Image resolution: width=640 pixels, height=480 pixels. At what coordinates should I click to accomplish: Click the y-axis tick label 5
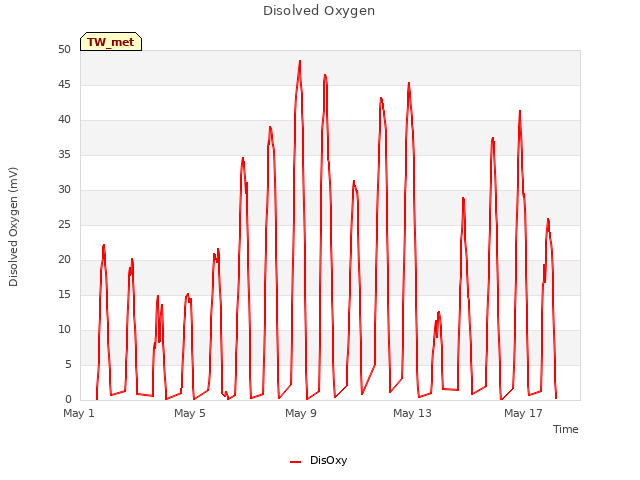(68, 364)
